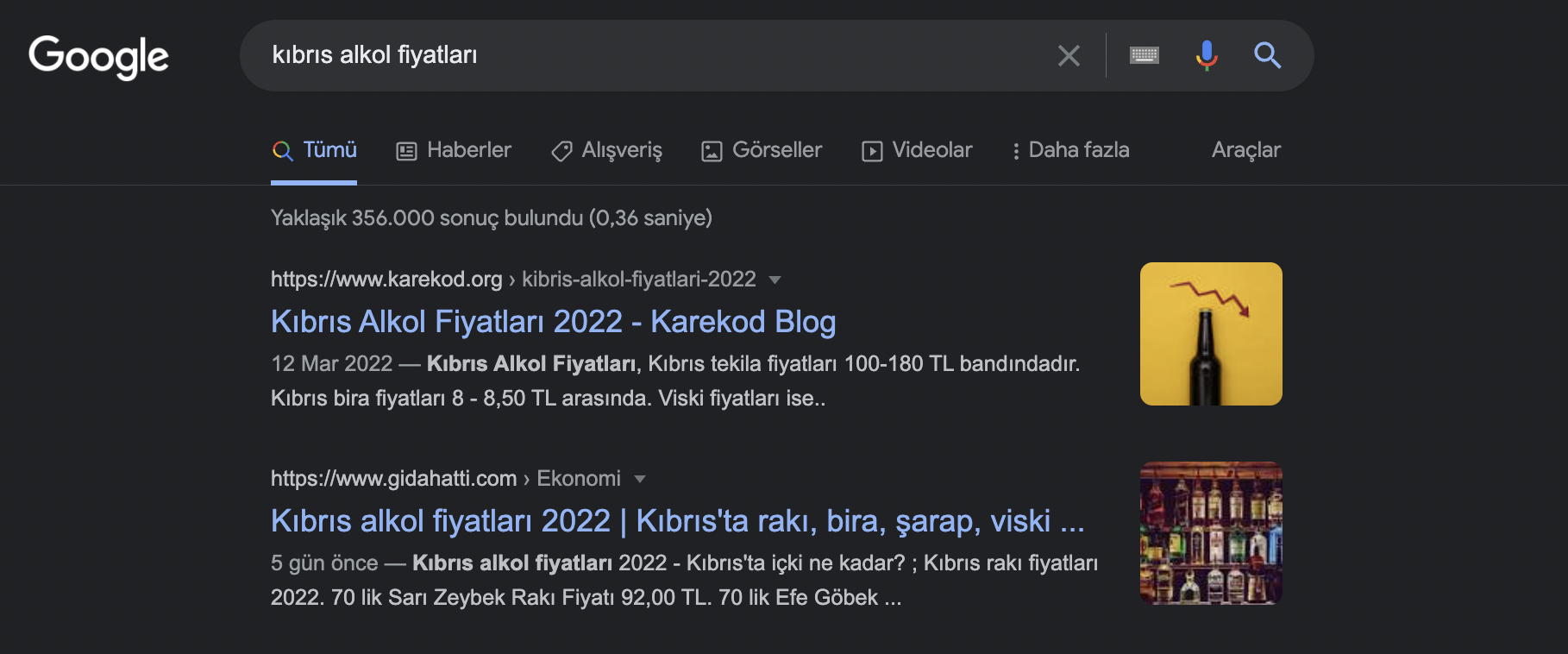Expand the gidahatti.com result options arrow
The height and width of the screenshot is (654, 1568).
pos(639,479)
